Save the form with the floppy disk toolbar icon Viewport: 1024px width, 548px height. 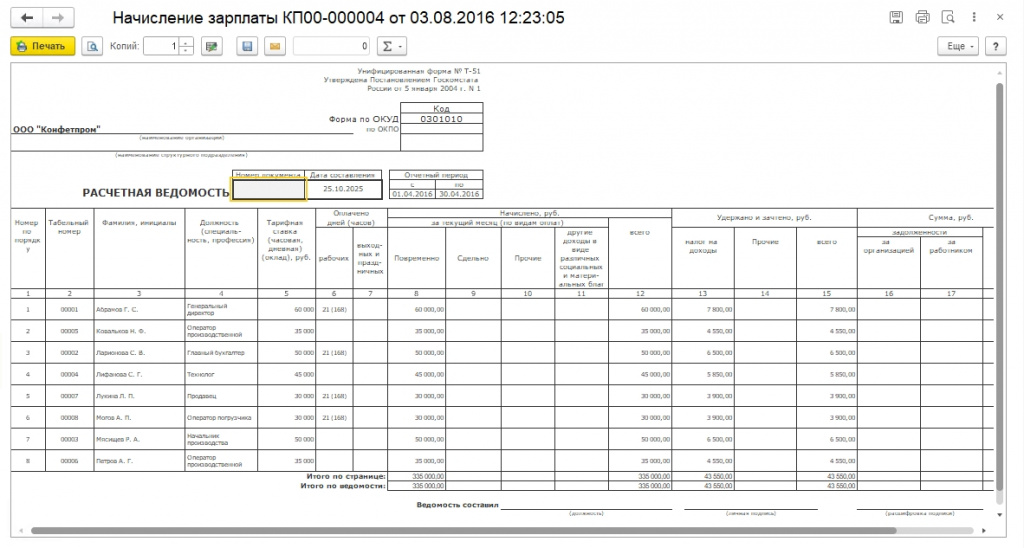247,46
